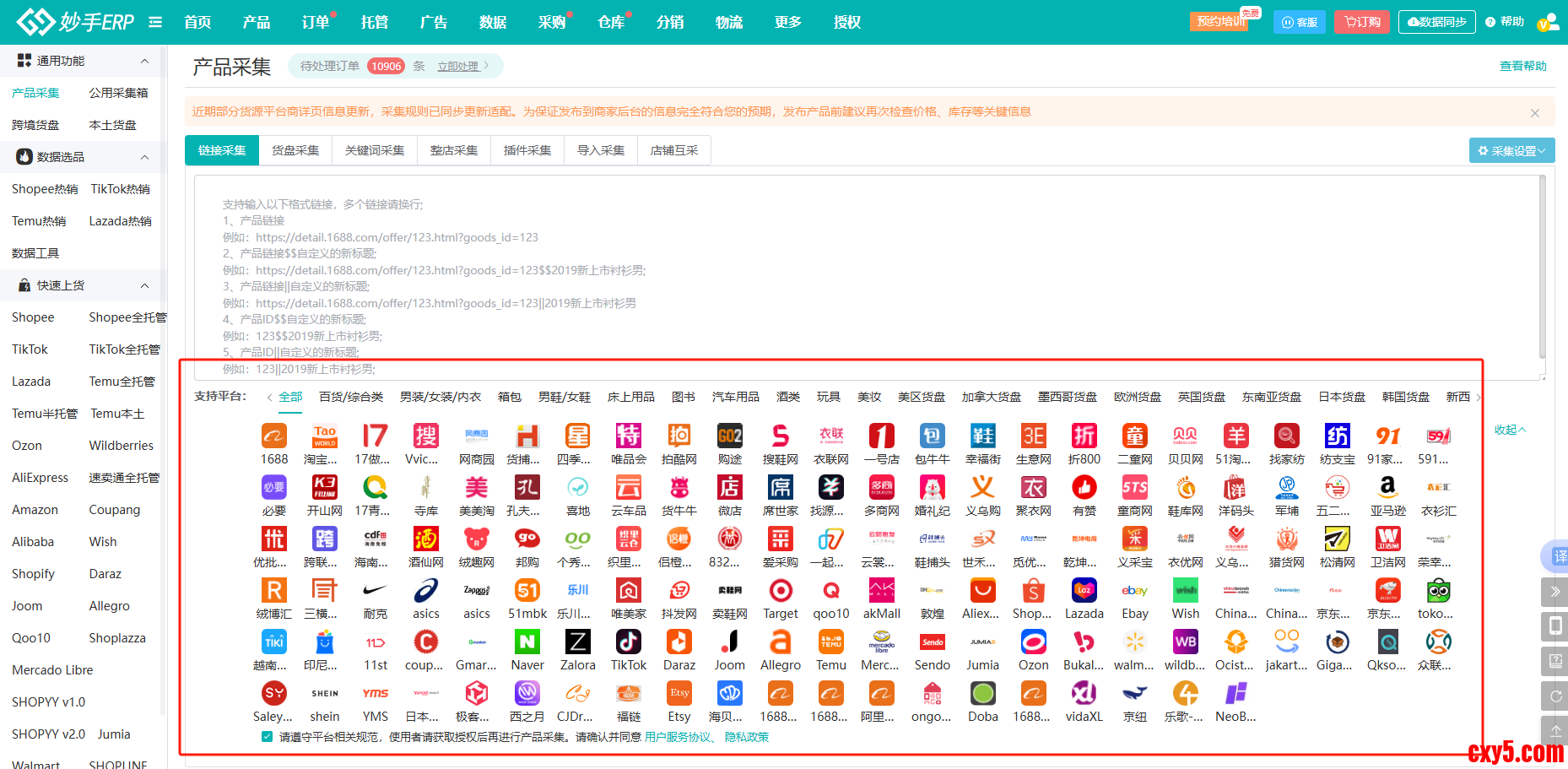Choose the Etsy platform icon

679,694
